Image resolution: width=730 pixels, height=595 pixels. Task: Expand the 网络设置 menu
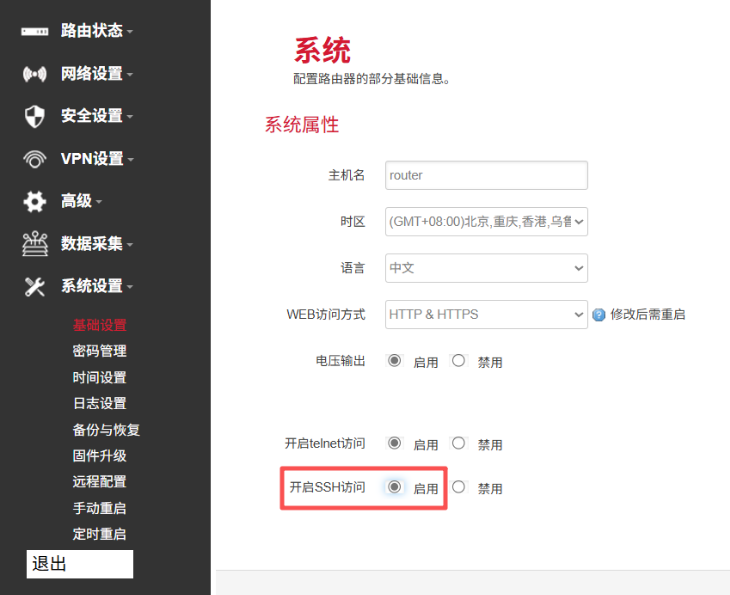96,74
